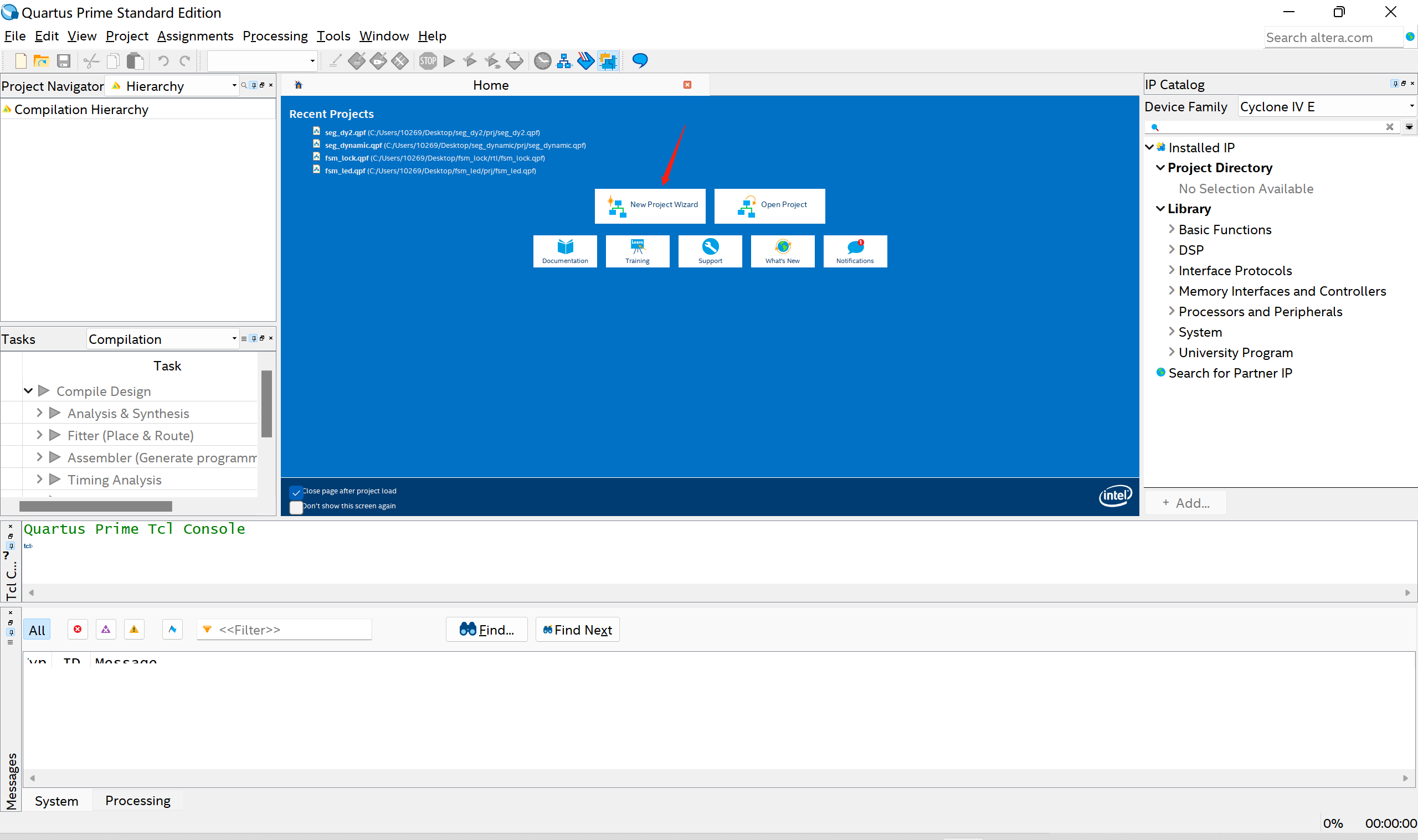Screen dimensions: 1418x840
Task: Open the Support tile
Action: click(x=710, y=251)
